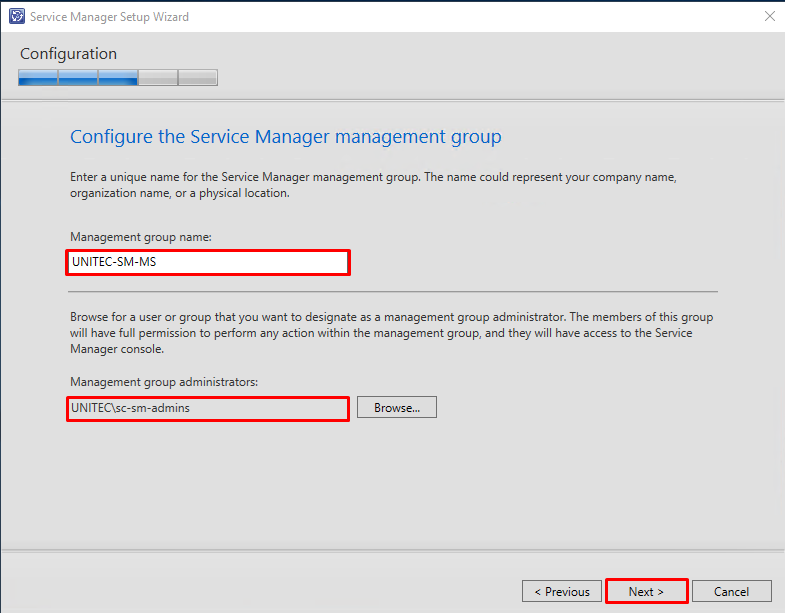Click the second filled progress bar segment
The width and height of the screenshot is (785, 613).
78,78
